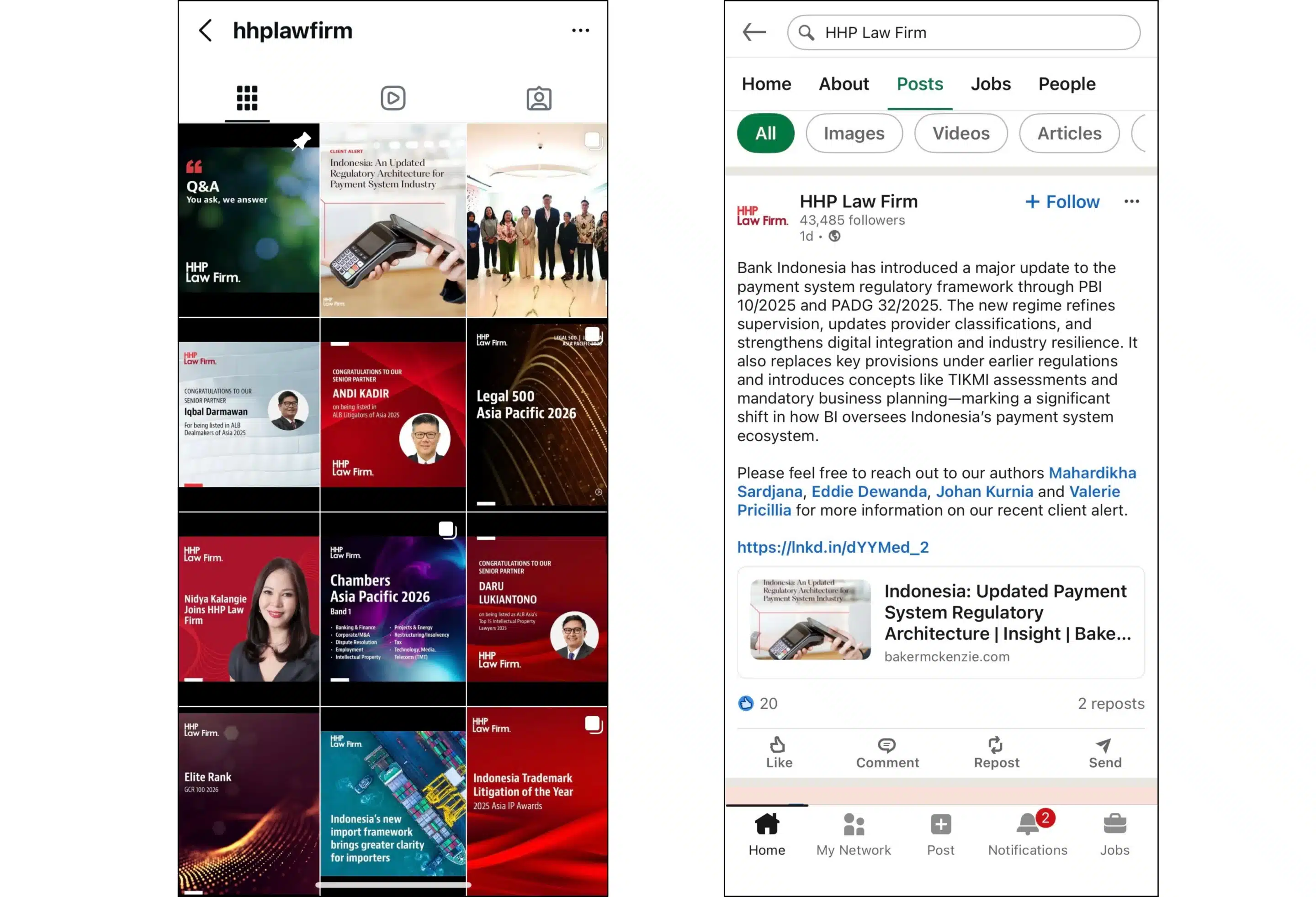
Task: Click the back arrow on hhplawfirm profile
Action: [x=206, y=30]
